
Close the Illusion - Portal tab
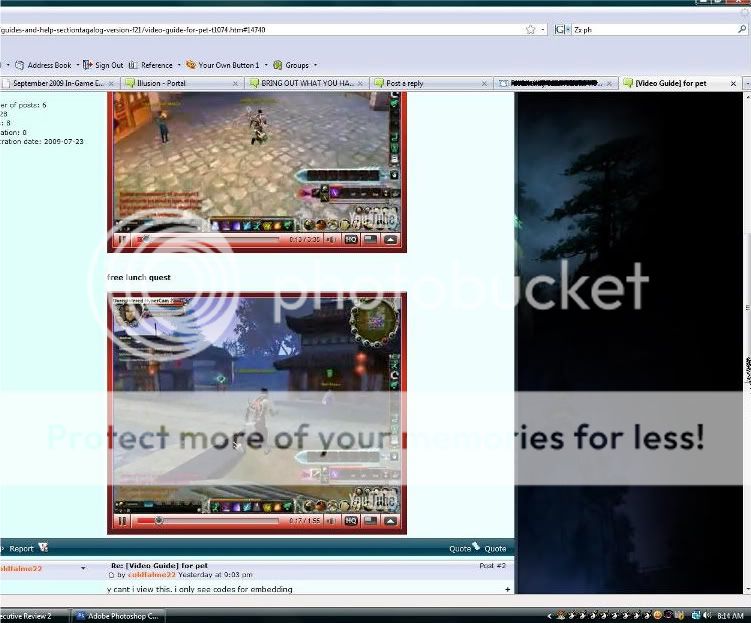[x=235, y=84]
